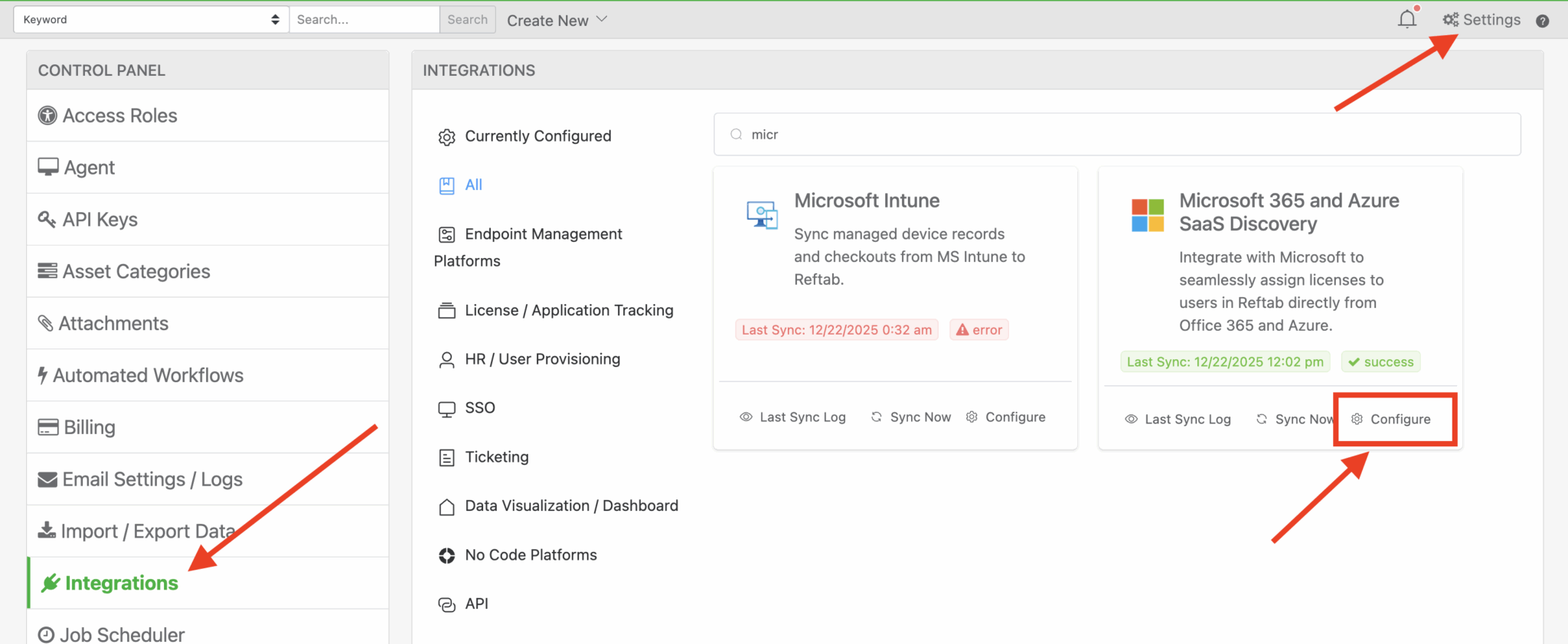Click the SSO monitor icon
Viewport: 1568px width, 644px height.
point(446,409)
